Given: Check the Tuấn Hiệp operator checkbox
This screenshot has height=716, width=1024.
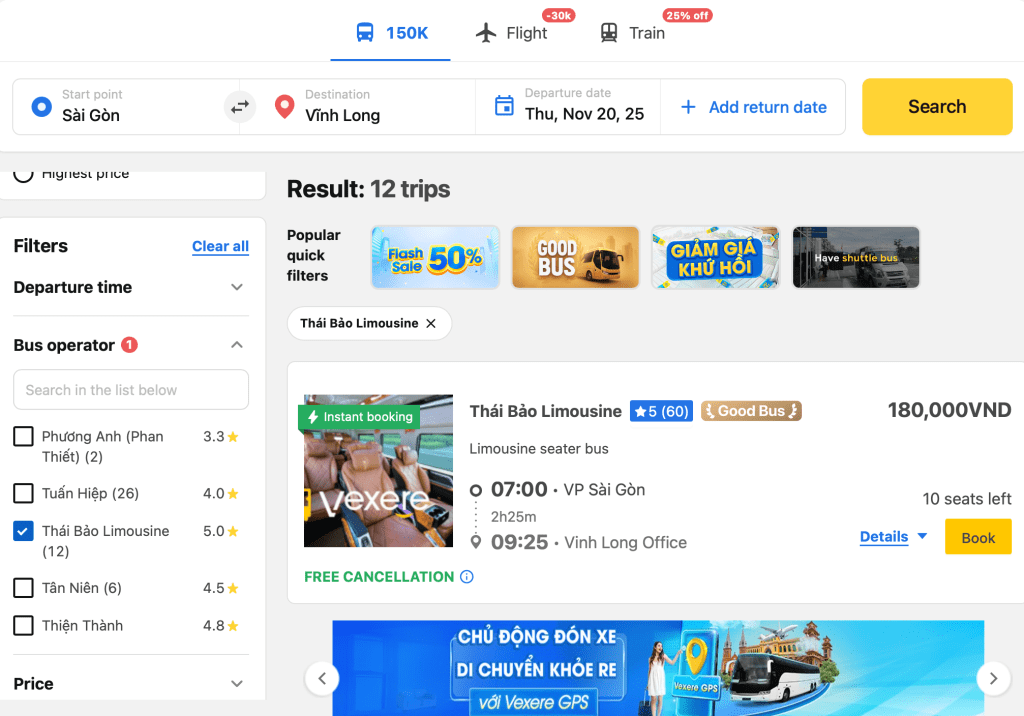Looking at the screenshot, I should point(24,493).
